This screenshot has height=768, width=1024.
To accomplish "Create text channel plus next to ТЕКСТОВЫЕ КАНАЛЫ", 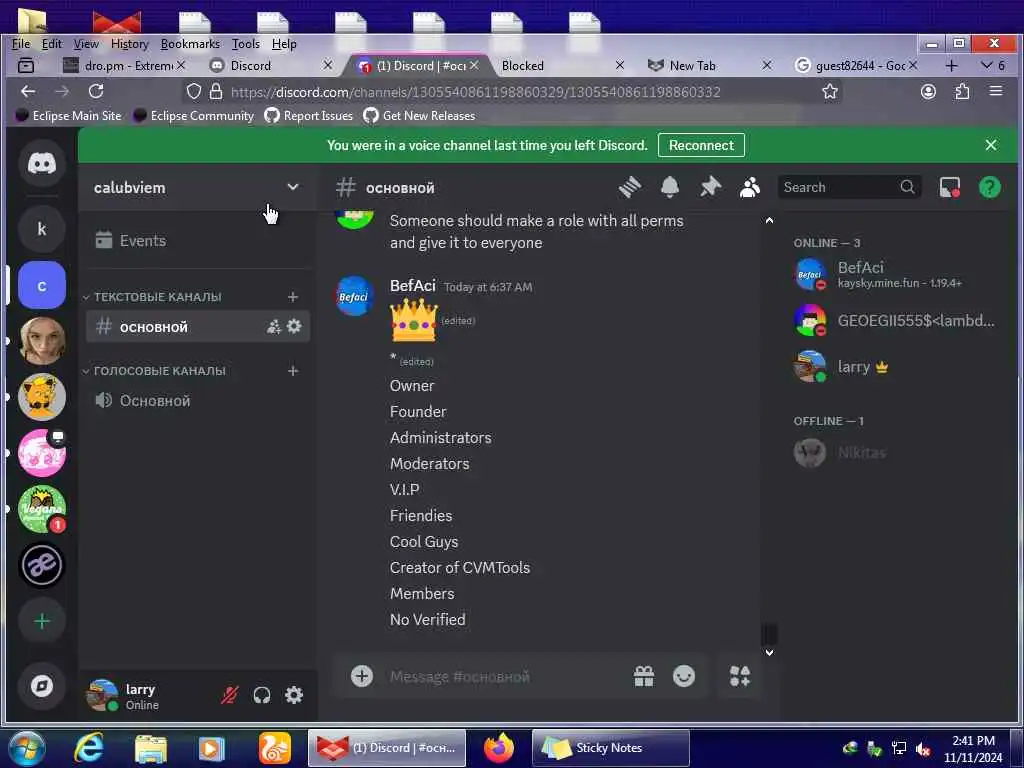I will click(293, 297).
